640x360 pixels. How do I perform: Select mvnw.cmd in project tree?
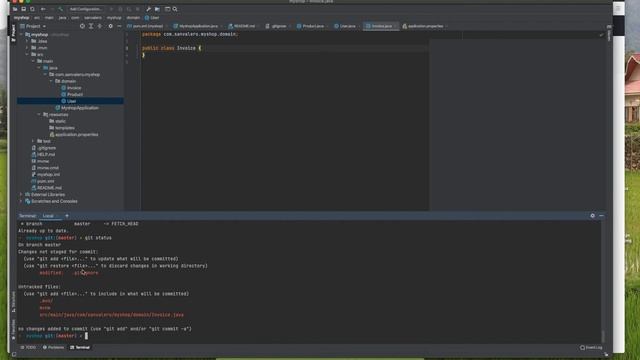[x=45, y=168]
